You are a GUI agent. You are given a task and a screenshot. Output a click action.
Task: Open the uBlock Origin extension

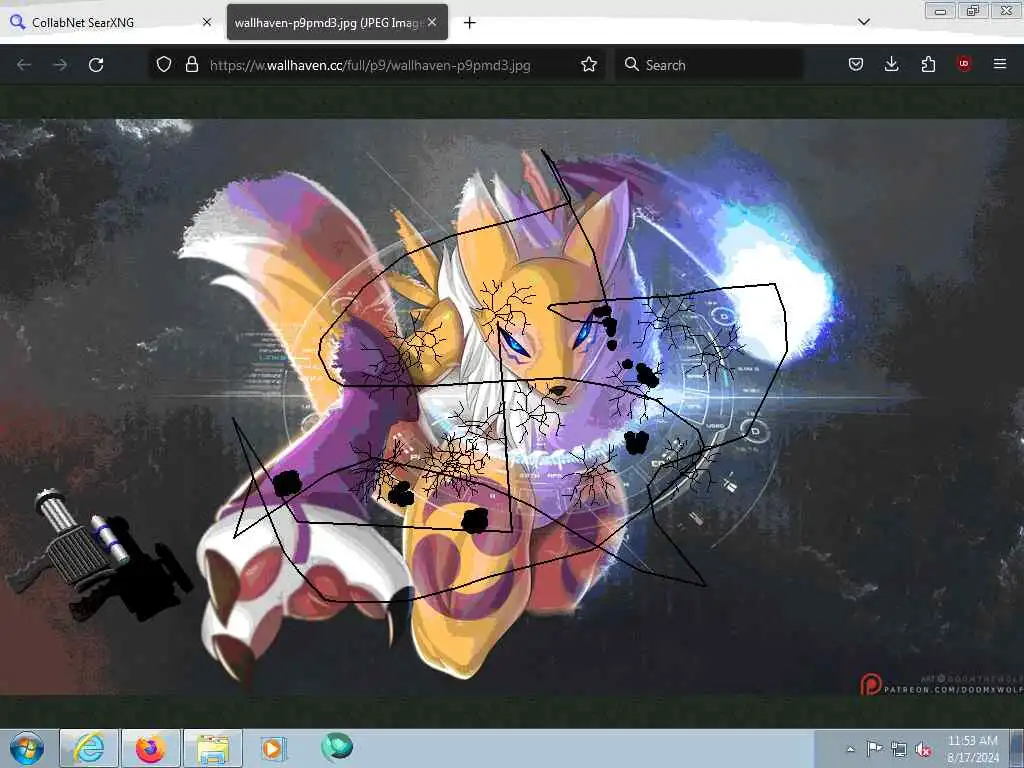[964, 64]
